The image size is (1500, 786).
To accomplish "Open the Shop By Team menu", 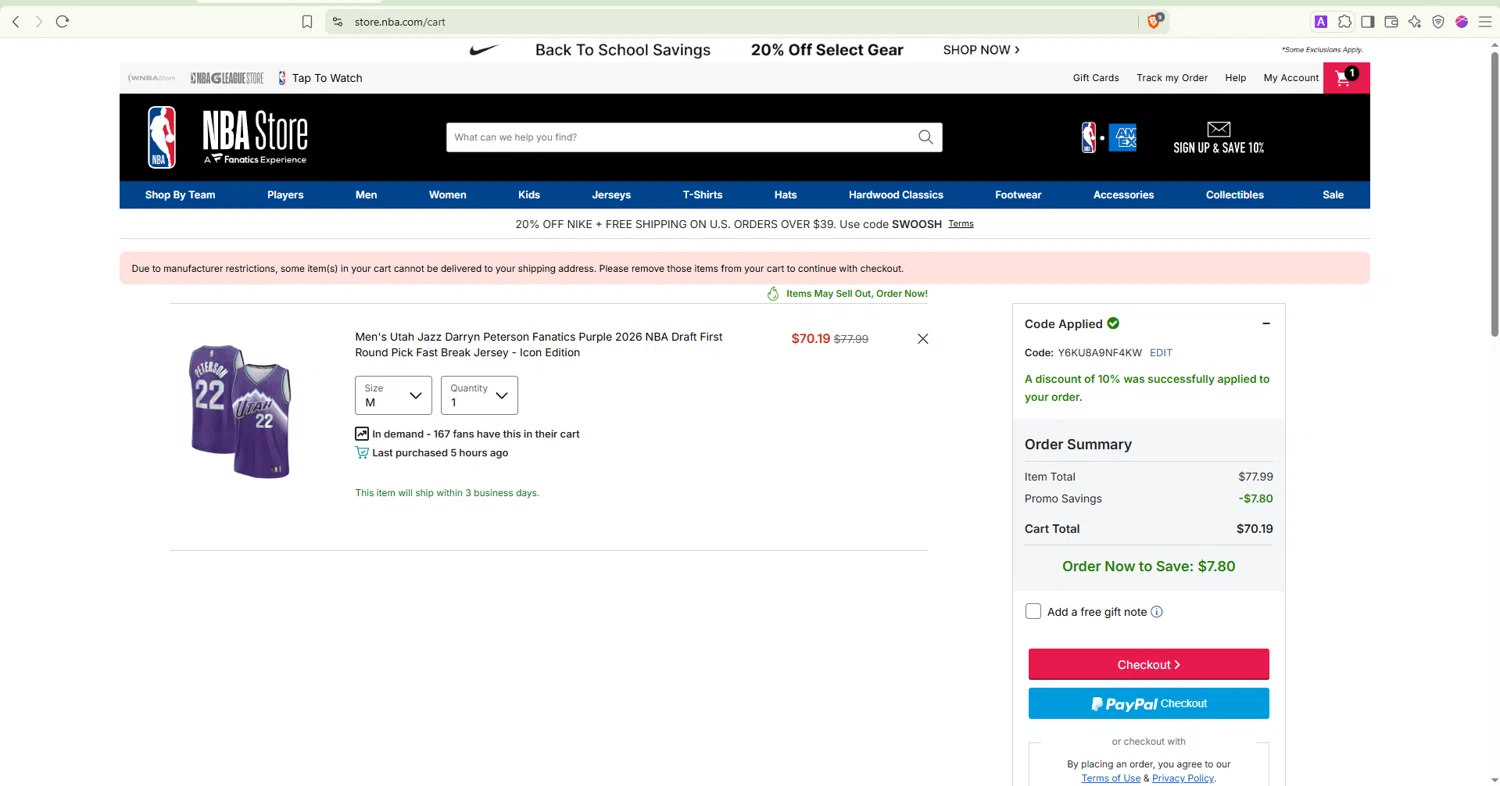I will tap(180, 195).
